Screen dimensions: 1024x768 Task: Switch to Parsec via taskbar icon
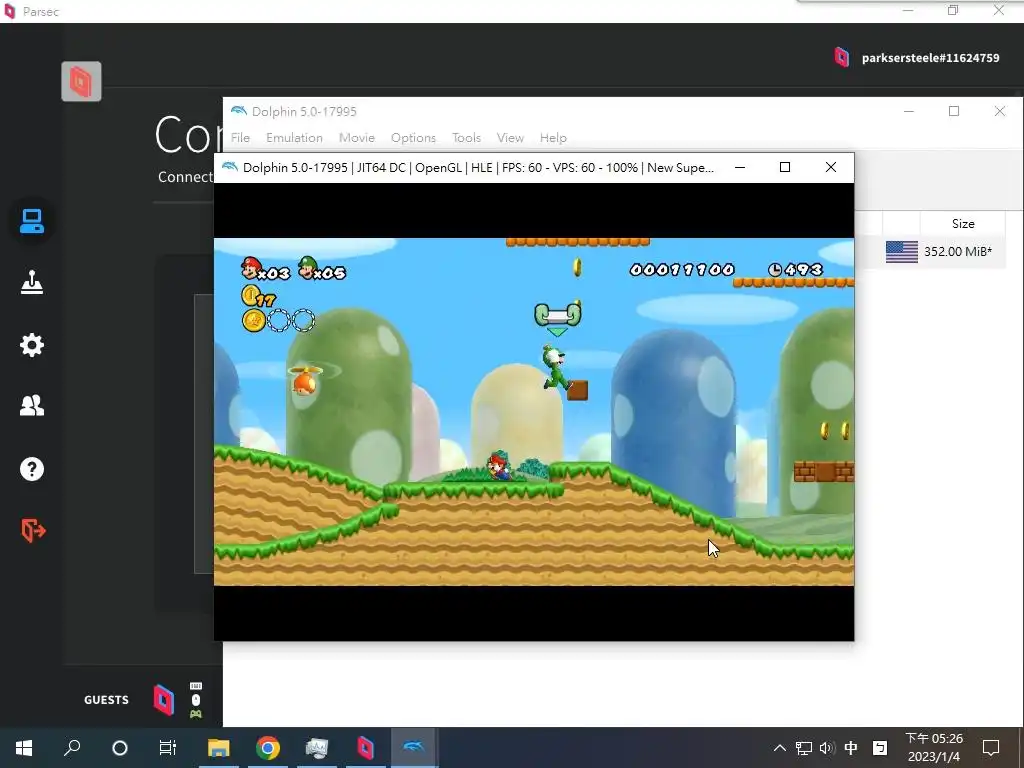pyautogui.click(x=365, y=747)
